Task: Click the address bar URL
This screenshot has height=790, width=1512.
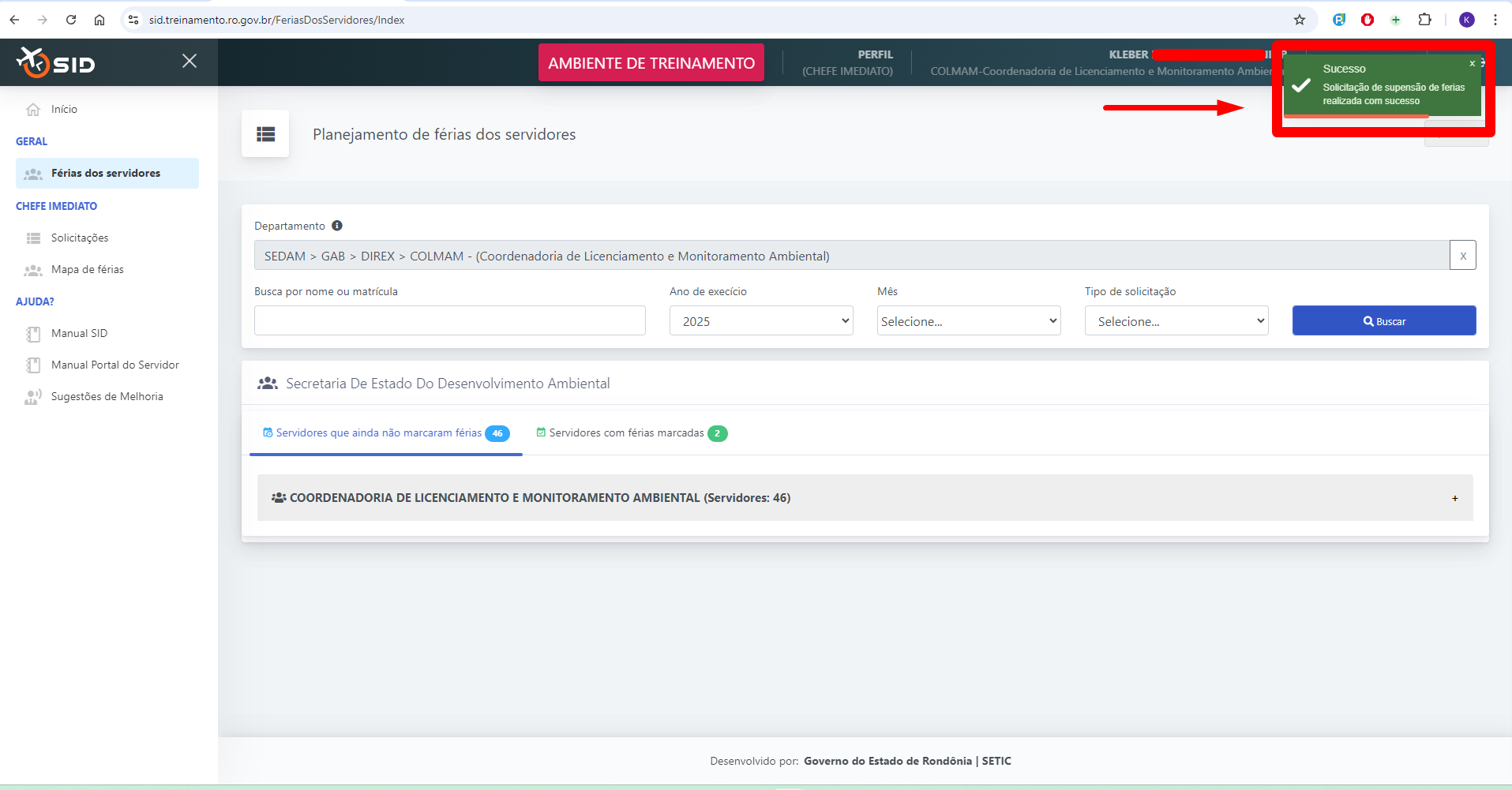Action: (x=276, y=20)
